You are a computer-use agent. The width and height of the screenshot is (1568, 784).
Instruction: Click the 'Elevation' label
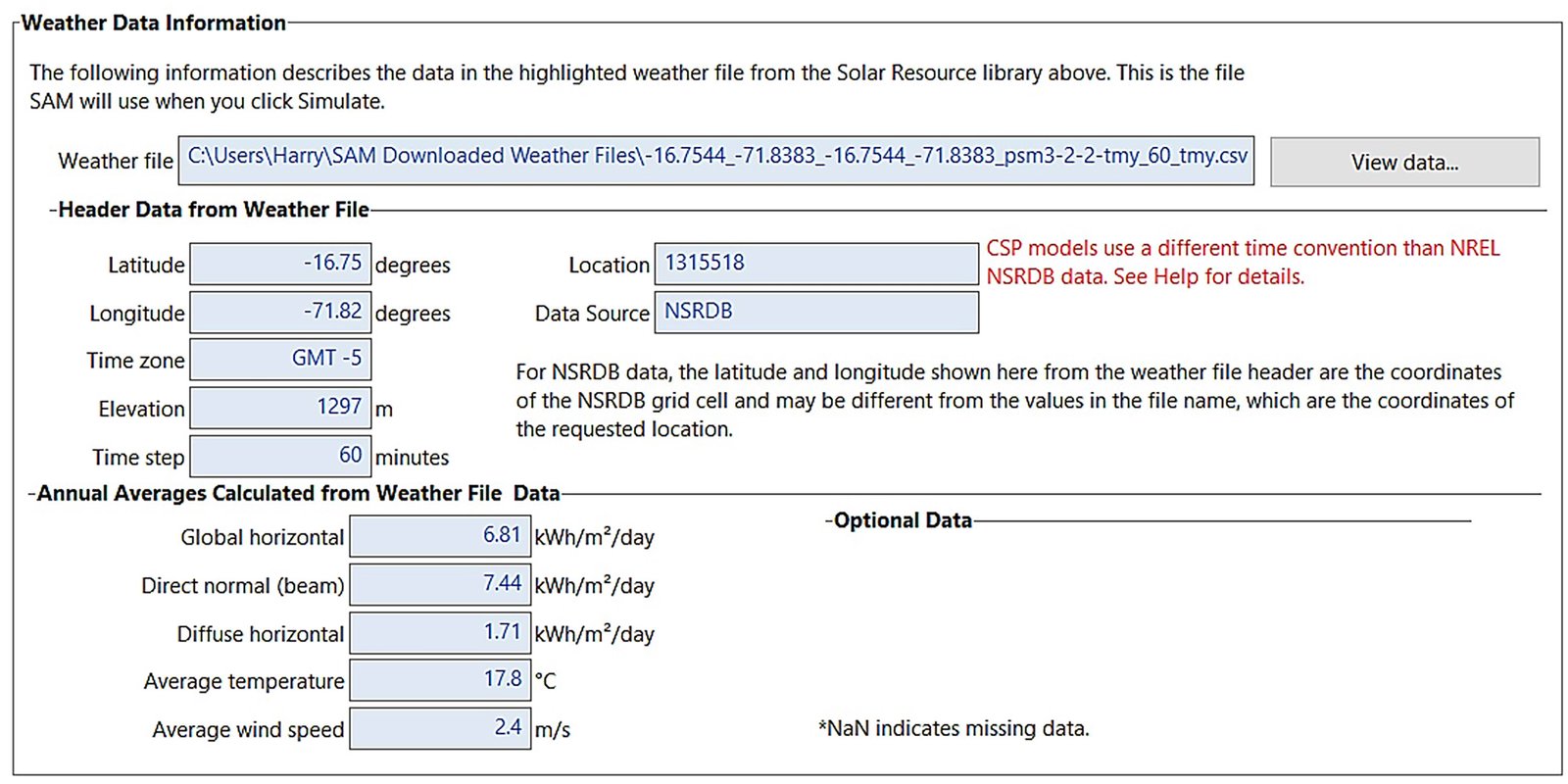[141, 409]
